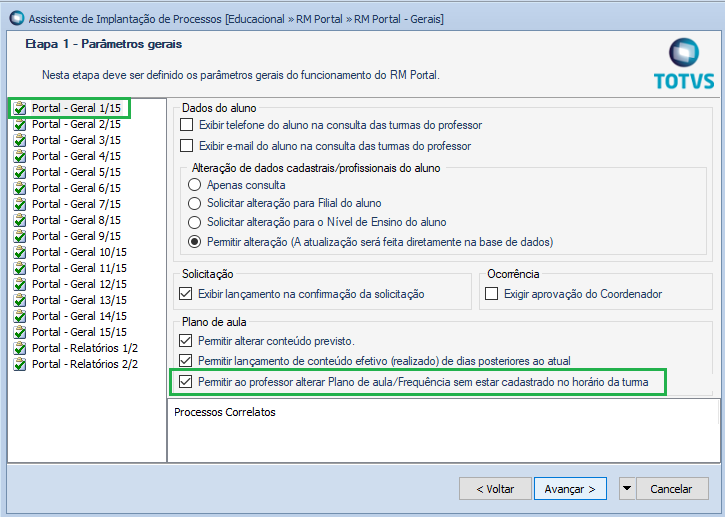
Task: Enable Exibir e-mail do aluno checkbox
Action: (186, 146)
